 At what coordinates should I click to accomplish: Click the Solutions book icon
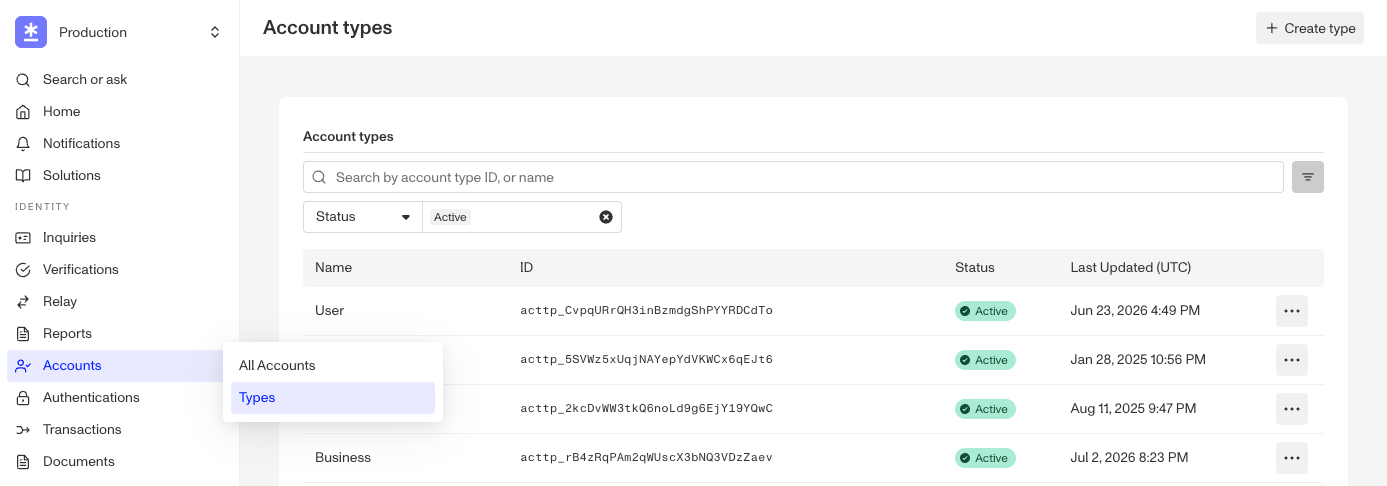click(23, 176)
